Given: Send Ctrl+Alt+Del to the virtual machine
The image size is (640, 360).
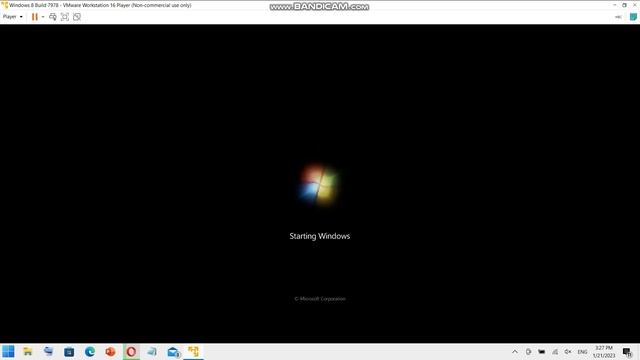Looking at the screenshot, I should point(53,17).
